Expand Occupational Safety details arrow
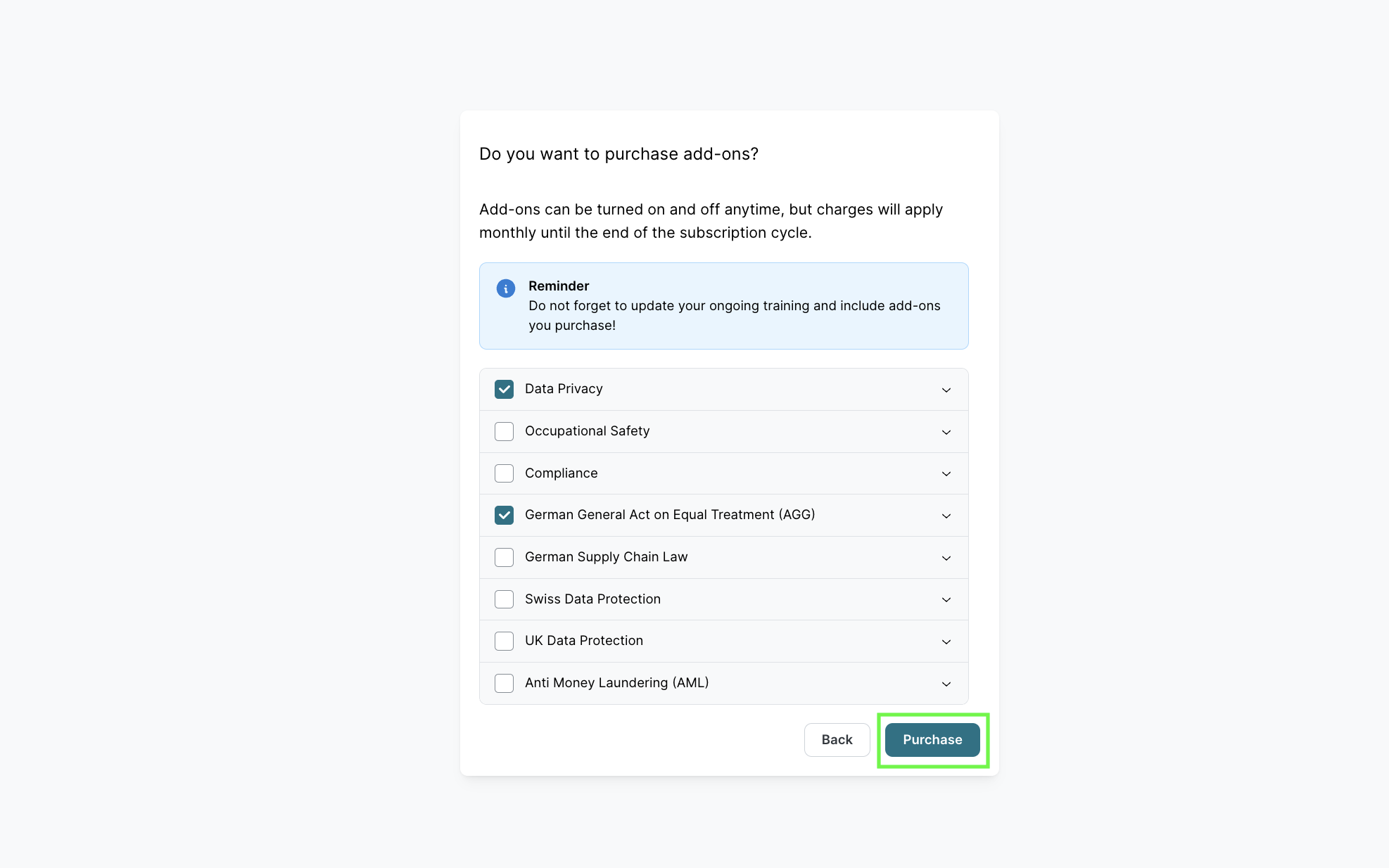 946,432
